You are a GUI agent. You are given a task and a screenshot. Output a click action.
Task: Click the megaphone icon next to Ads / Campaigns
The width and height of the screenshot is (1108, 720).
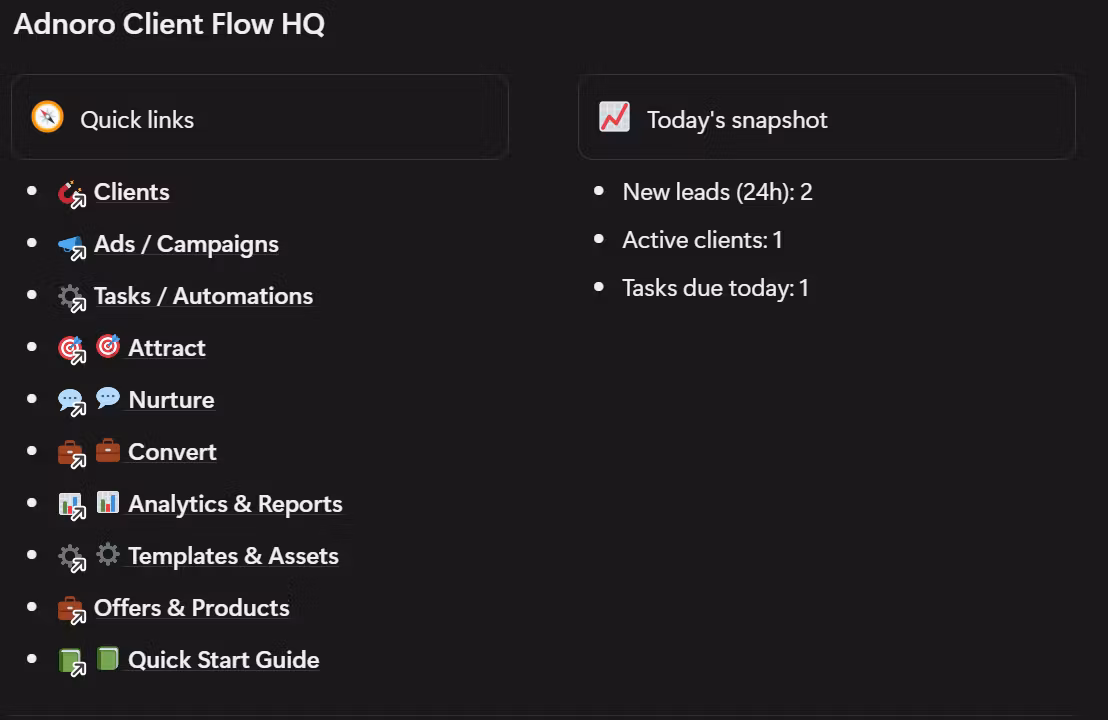click(72, 245)
